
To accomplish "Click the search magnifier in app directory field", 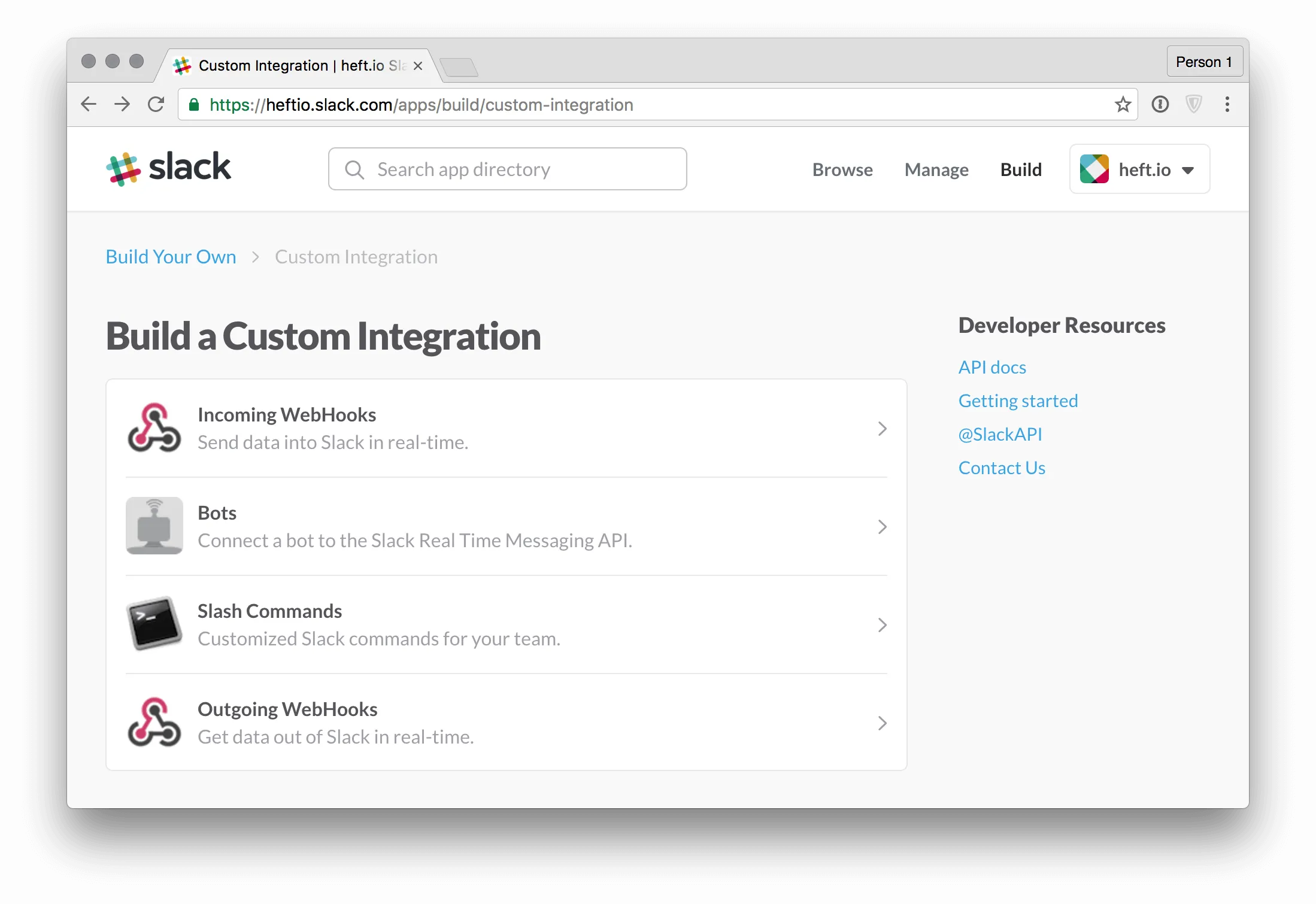I will point(354,169).
